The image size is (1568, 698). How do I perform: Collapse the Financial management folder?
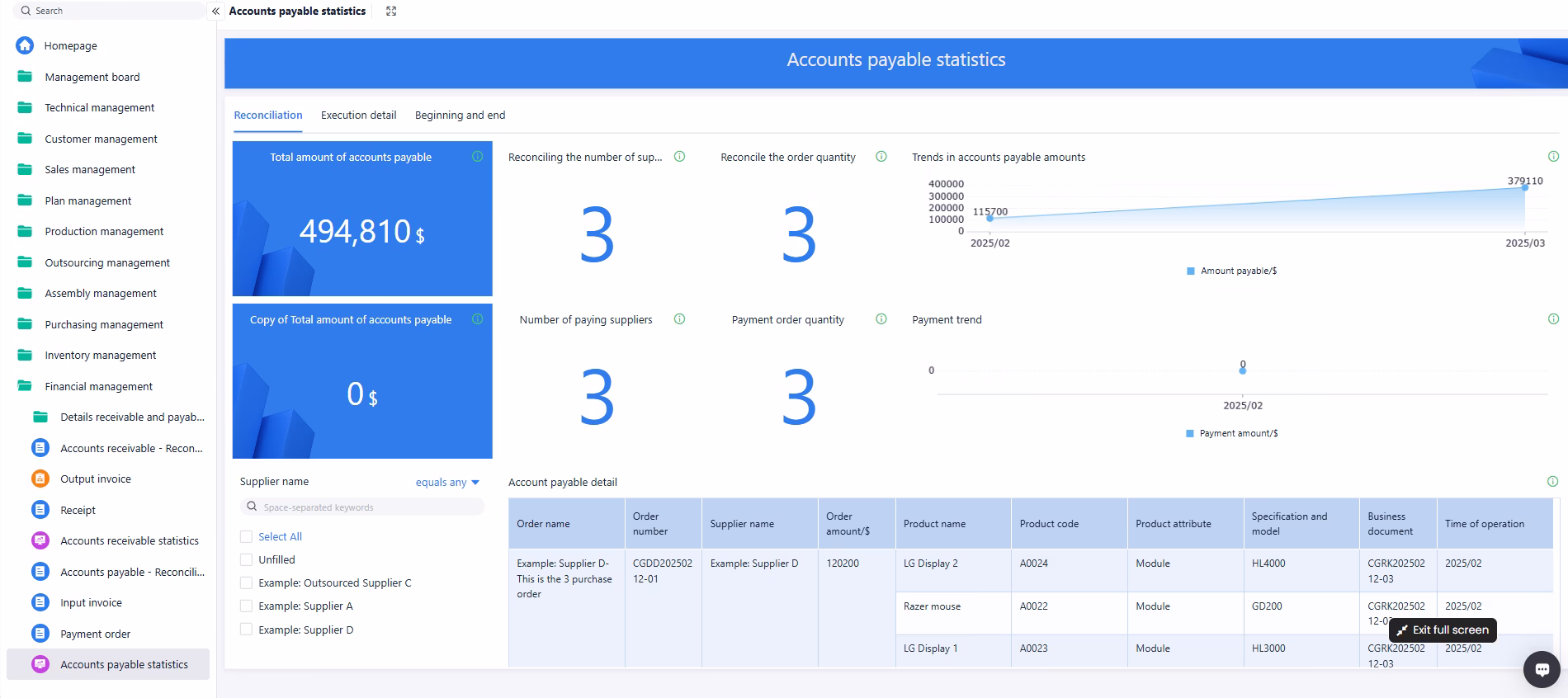point(98,386)
